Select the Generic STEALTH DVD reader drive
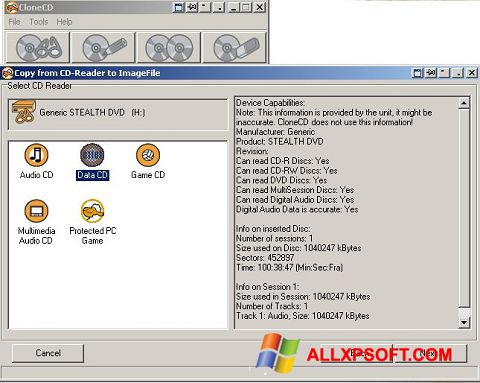The height and width of the screenshot is (383, 480). [x=118, y=114]
